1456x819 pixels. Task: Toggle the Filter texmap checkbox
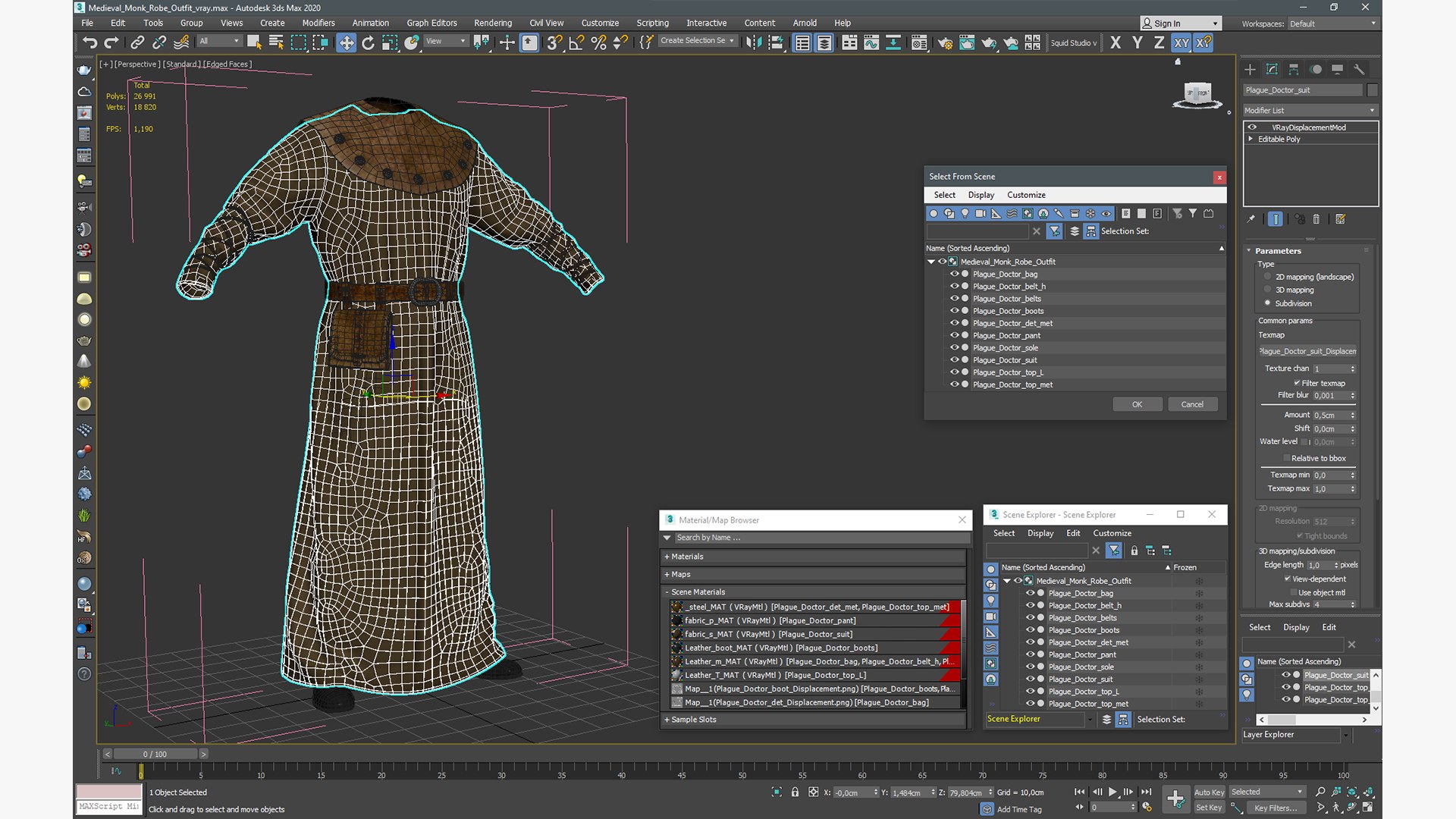point(1297,383)
